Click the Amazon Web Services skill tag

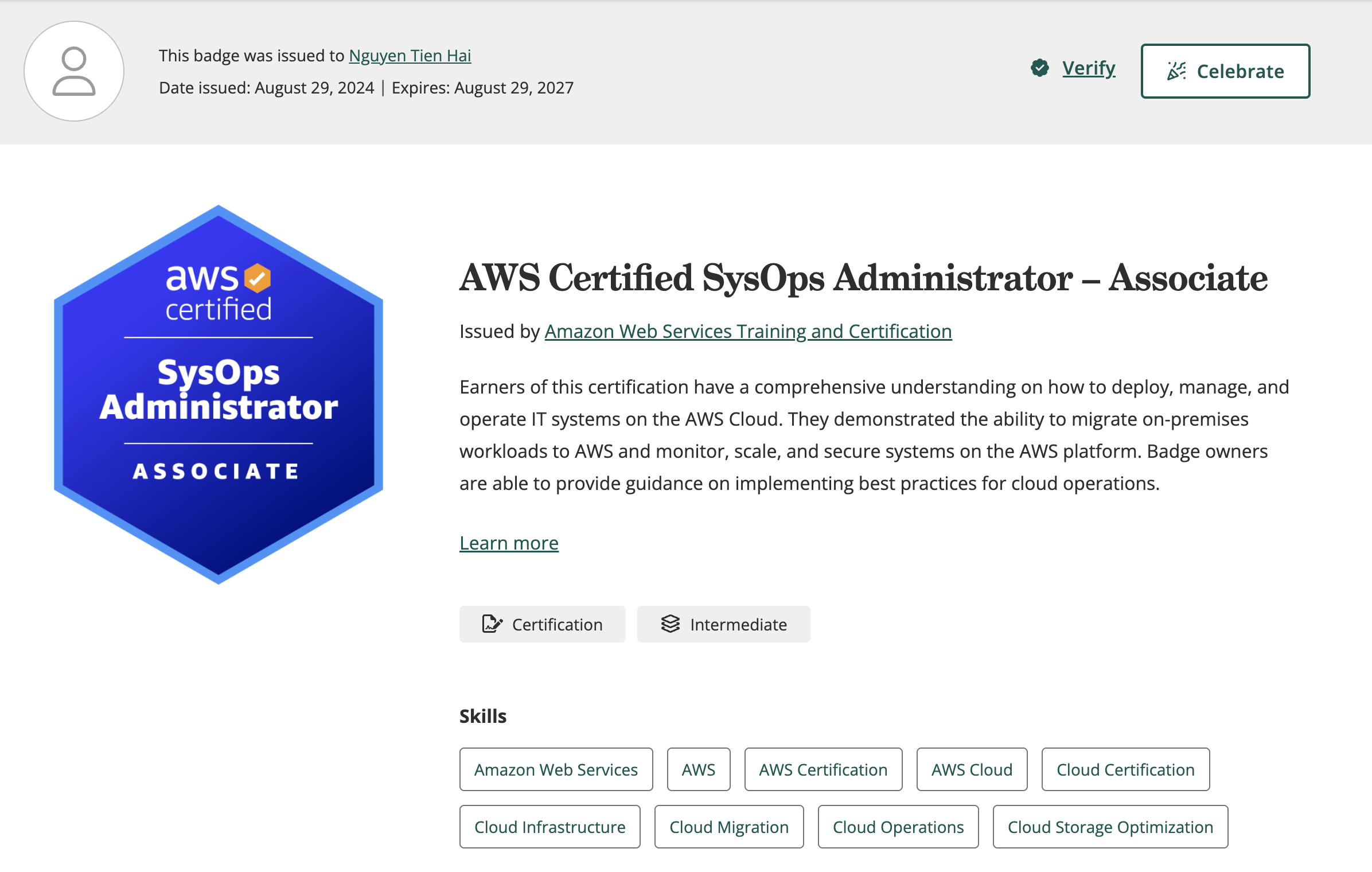pyautogui.click(x=556, y=770)
